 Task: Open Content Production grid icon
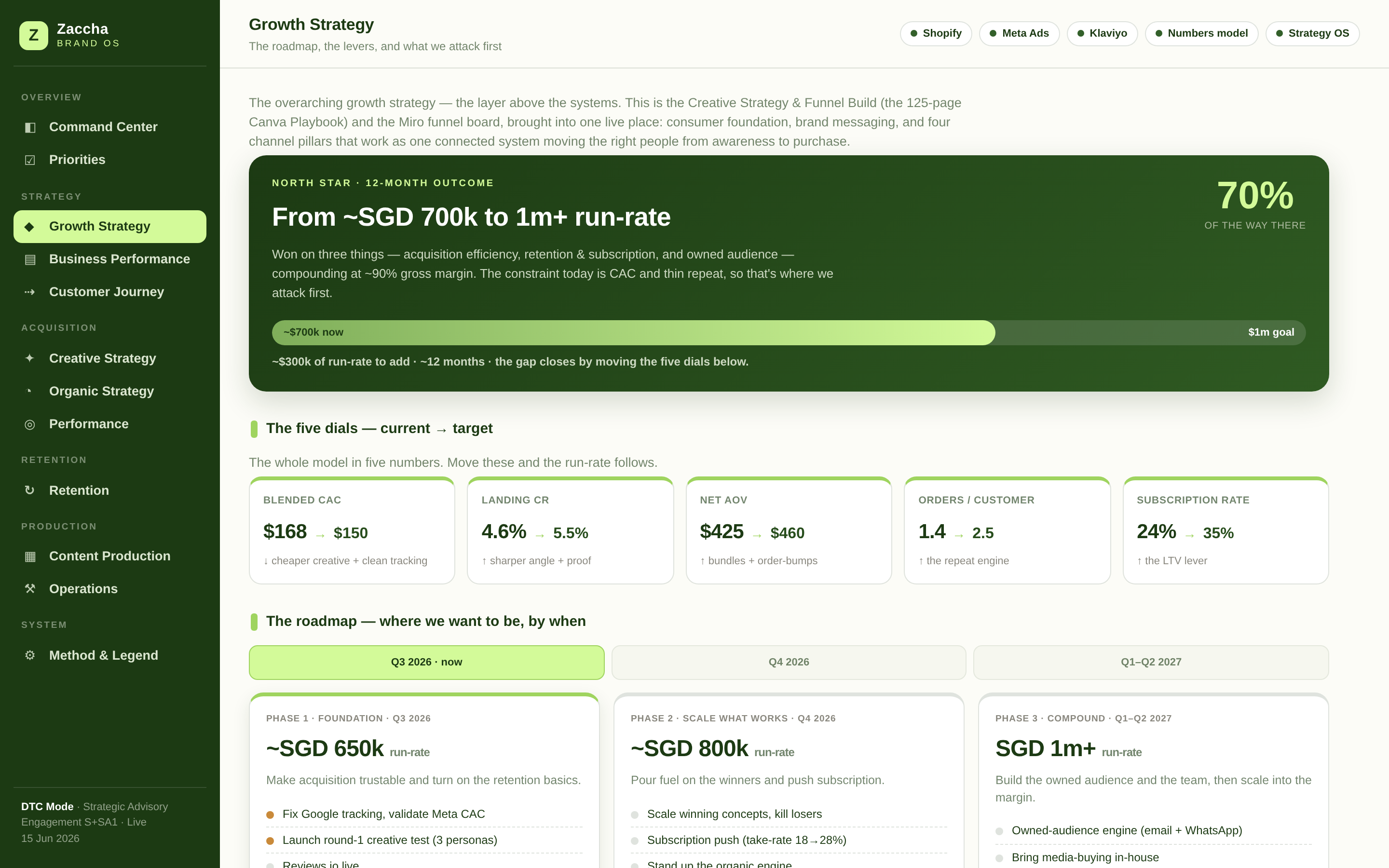click(x=30, y=556)
